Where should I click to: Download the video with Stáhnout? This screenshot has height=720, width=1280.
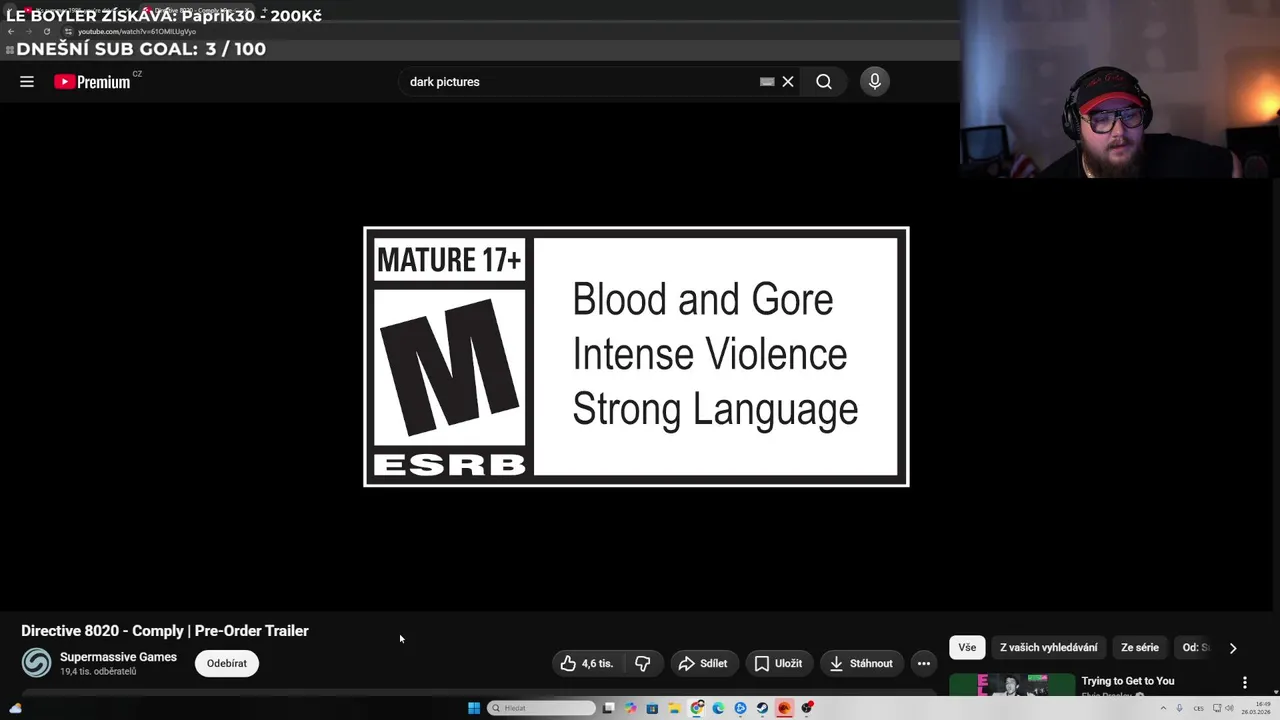861,663
